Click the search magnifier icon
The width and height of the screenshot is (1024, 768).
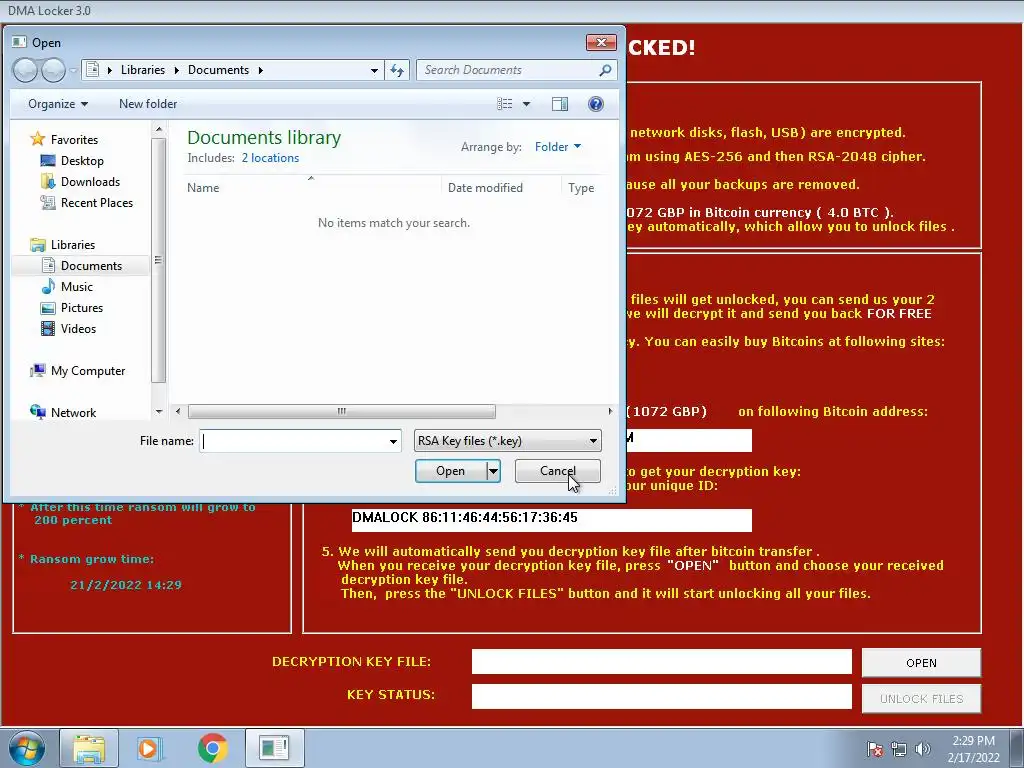coord(605,70)
